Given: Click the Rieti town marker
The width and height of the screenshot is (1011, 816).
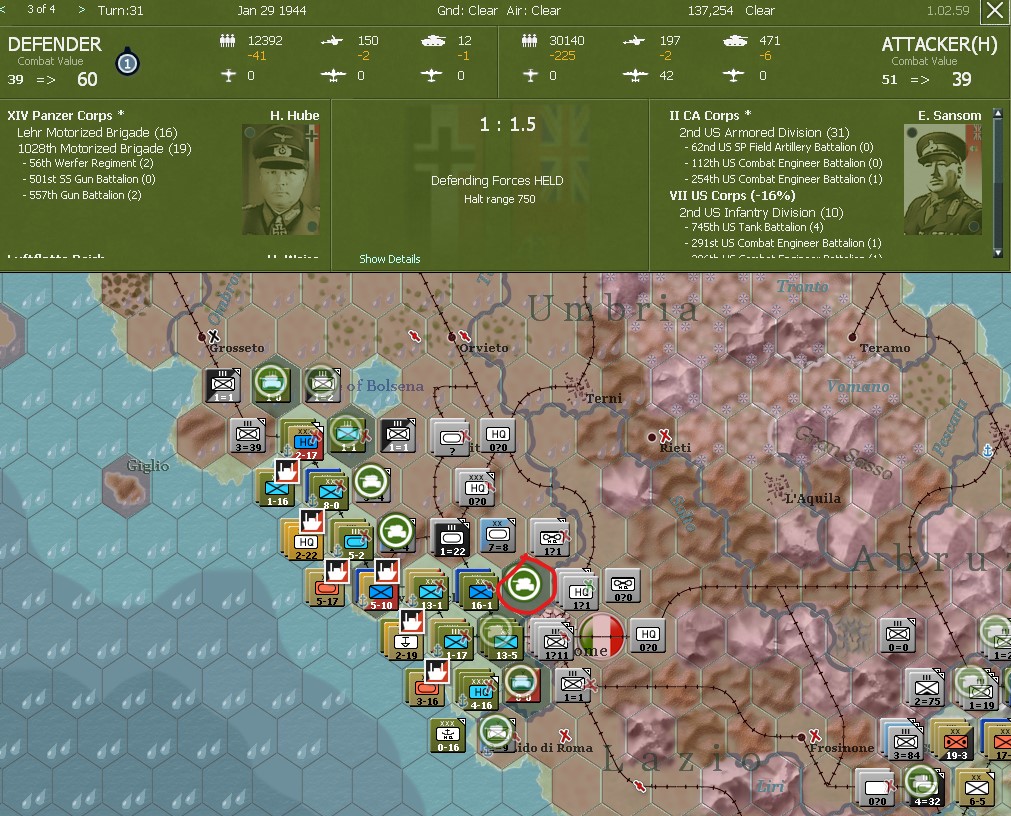Looking at the screenshot, I should (652, 437).
